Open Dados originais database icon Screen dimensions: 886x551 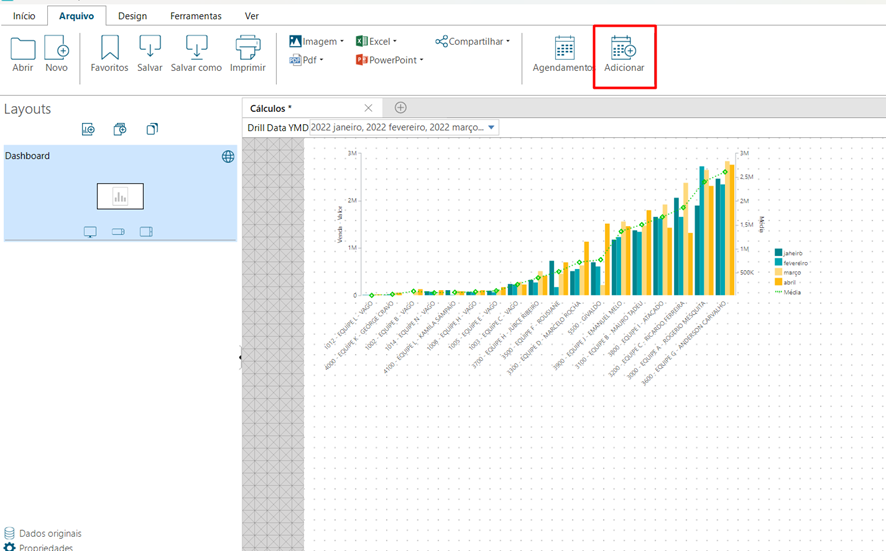[x=10, y=533]
